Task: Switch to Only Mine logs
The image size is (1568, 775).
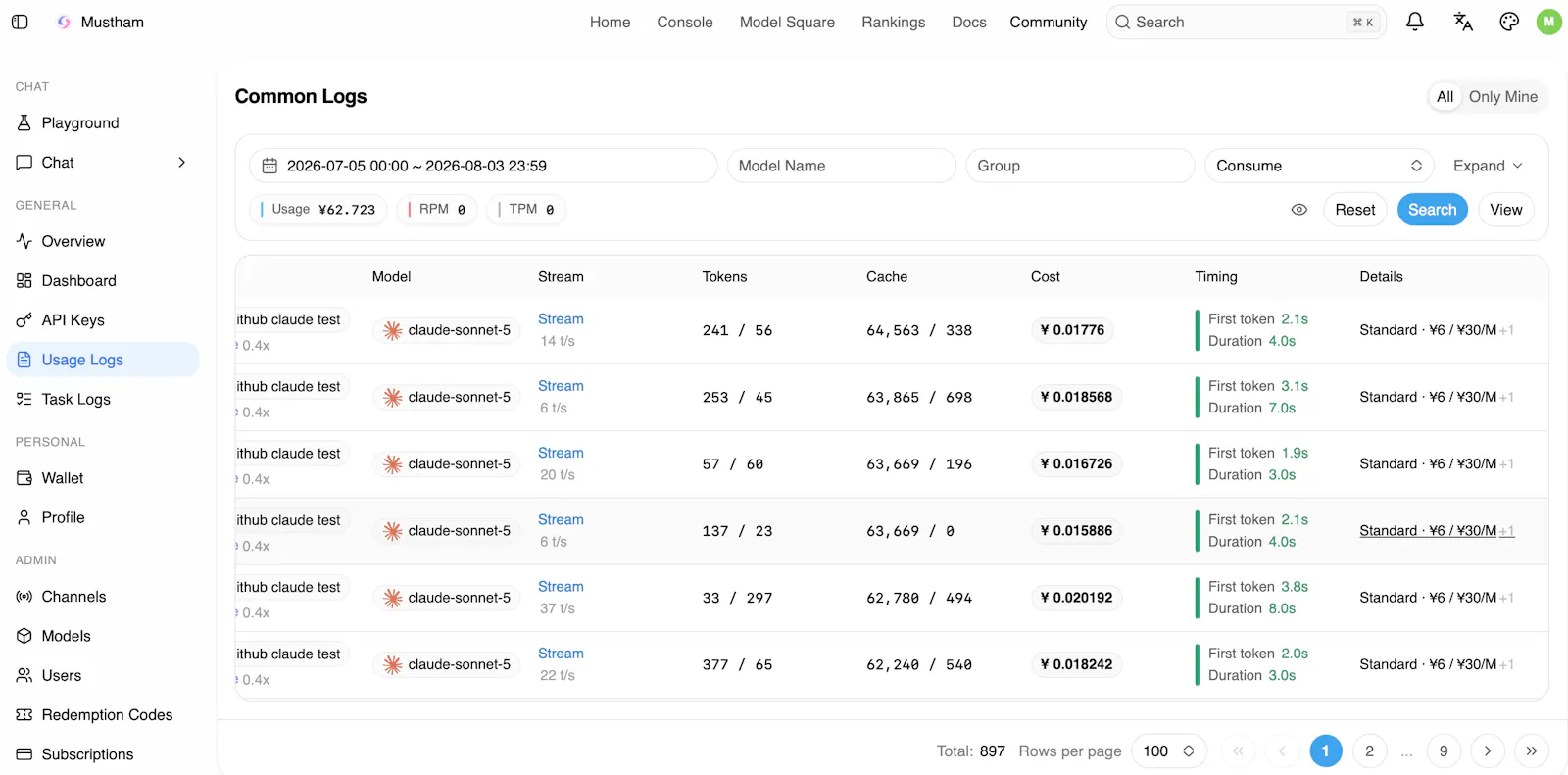Action: [1502, 96]
